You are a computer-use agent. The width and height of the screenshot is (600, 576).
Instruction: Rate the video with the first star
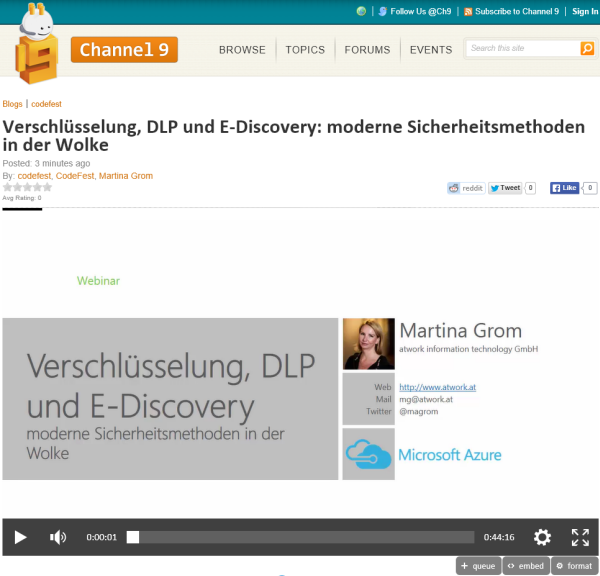pyautogui.click(x=7, y=187)
